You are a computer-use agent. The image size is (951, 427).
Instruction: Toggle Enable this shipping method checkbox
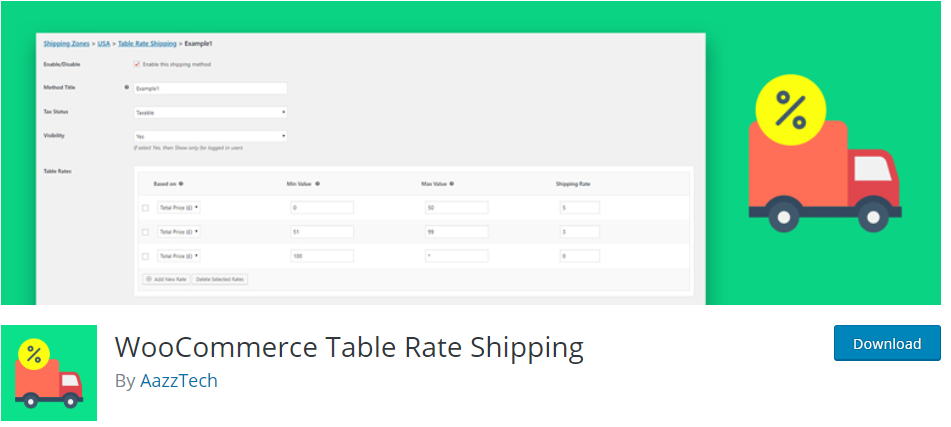[x=137, y=64]
